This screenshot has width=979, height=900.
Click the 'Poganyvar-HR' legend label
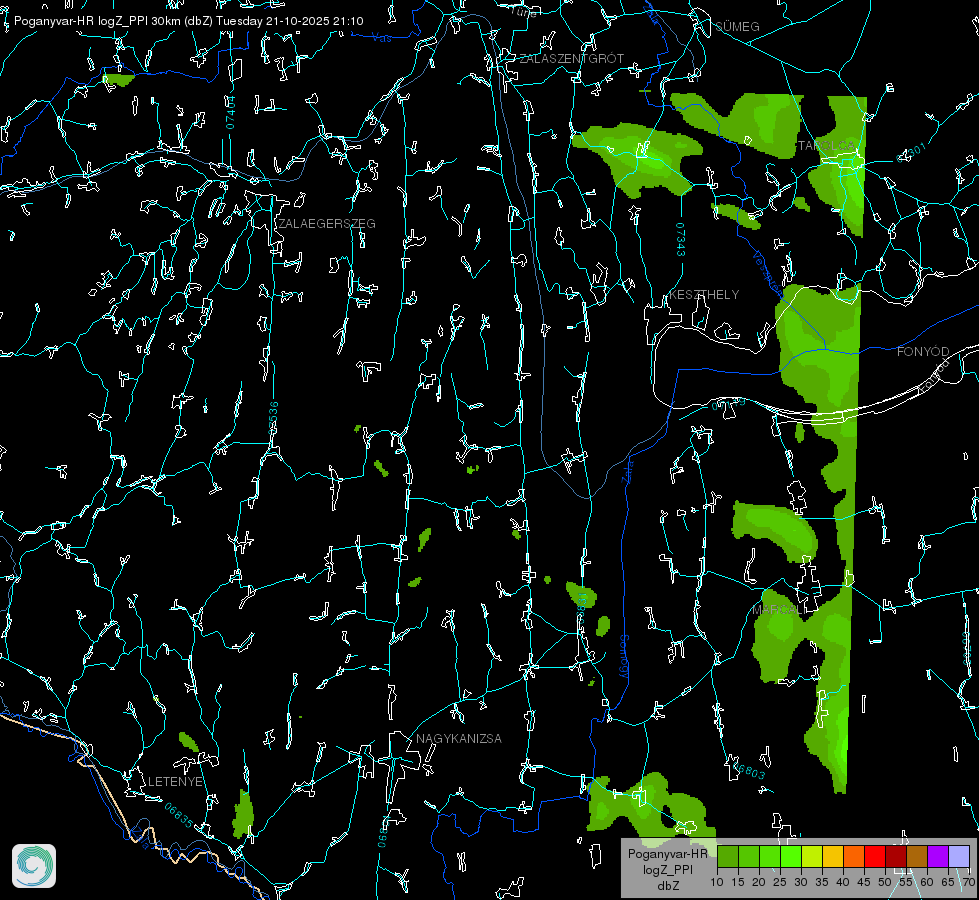pos(667,854)
